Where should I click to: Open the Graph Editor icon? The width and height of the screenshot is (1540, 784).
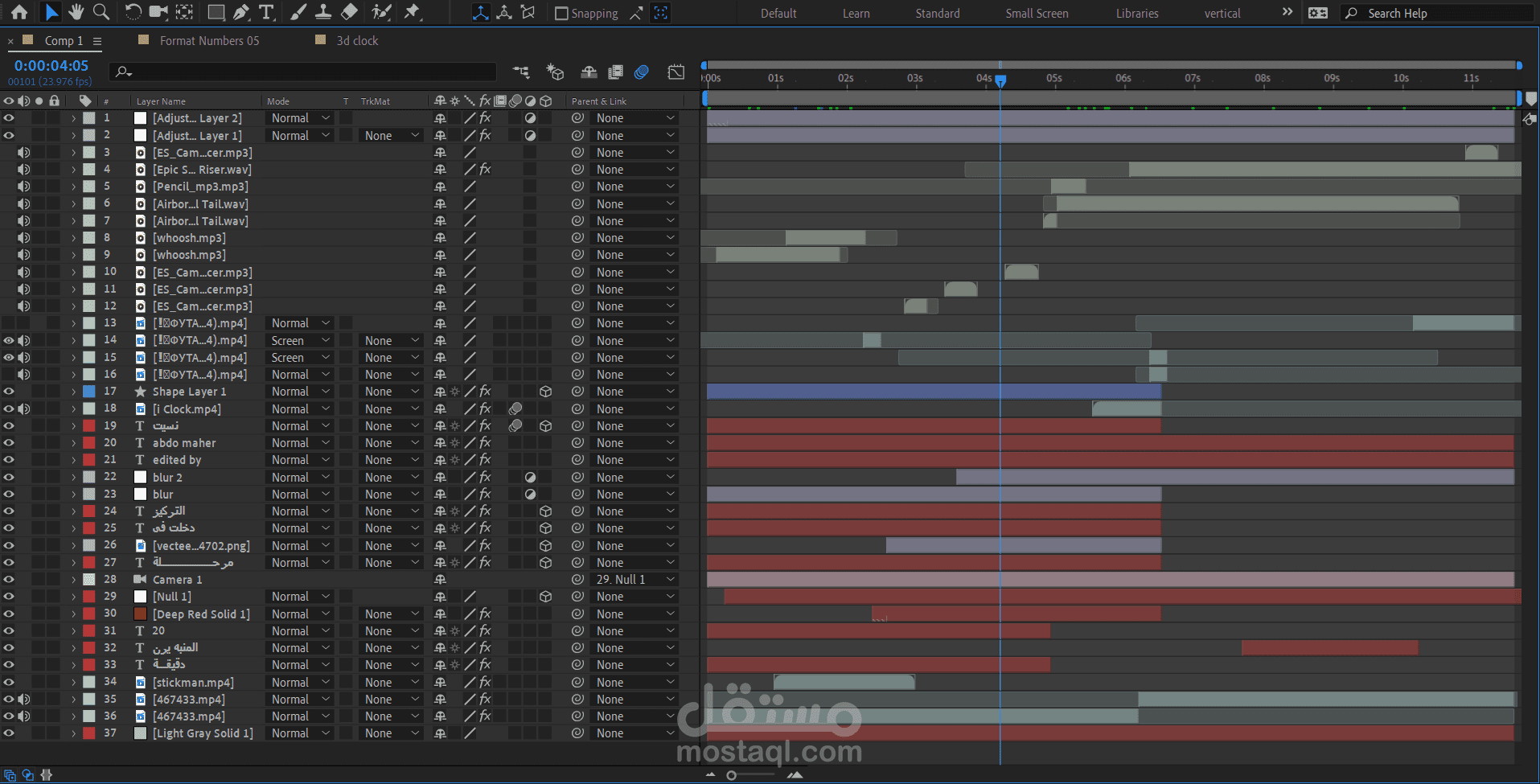pos(676,72)
